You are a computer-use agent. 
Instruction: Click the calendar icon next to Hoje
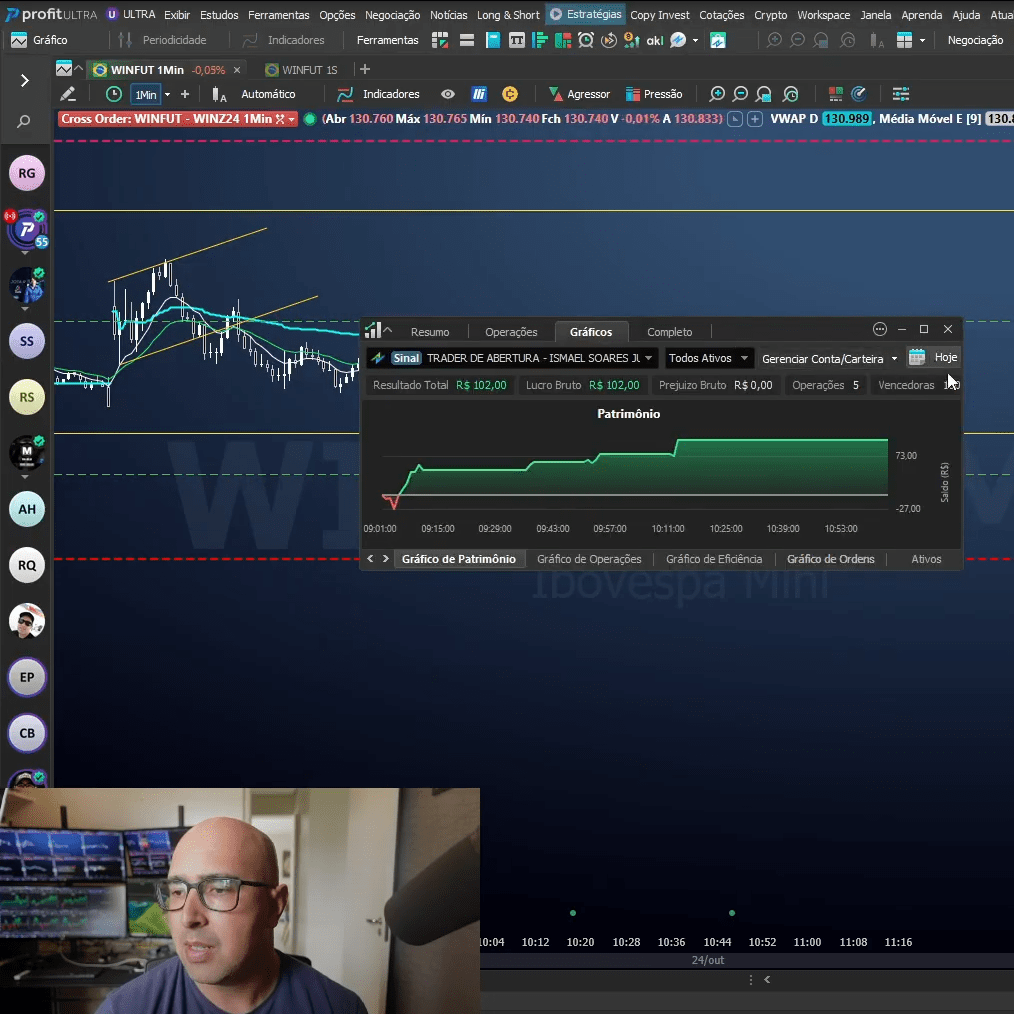917,357
